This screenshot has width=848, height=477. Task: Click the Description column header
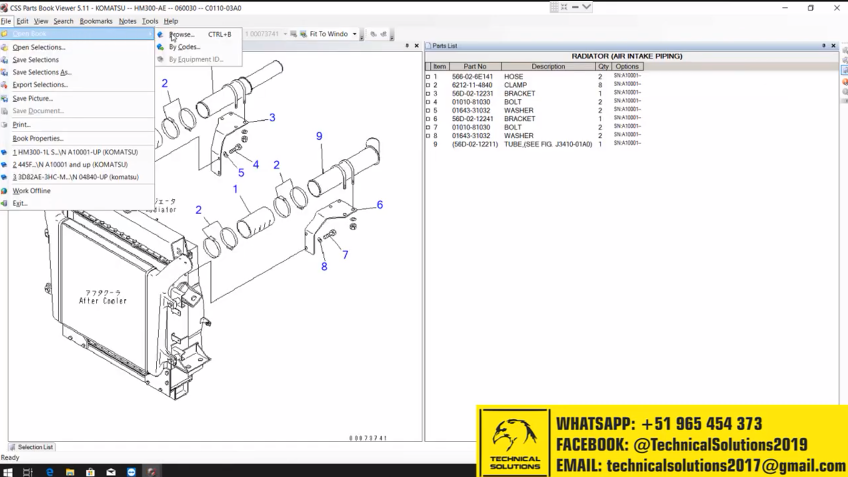[x=548, y=67]
